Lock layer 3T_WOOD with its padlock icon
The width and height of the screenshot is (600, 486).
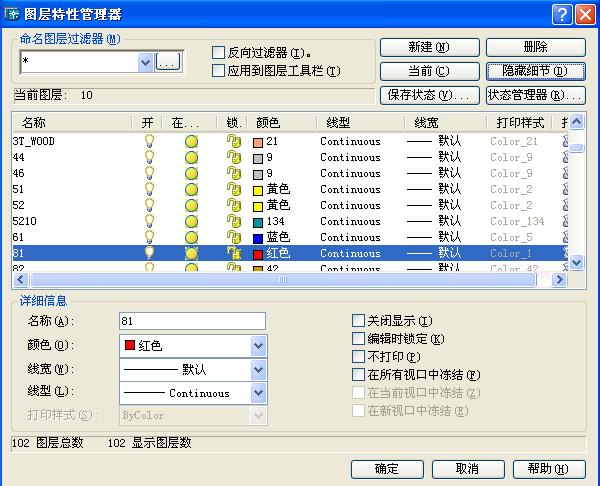[x=234, y=141]
